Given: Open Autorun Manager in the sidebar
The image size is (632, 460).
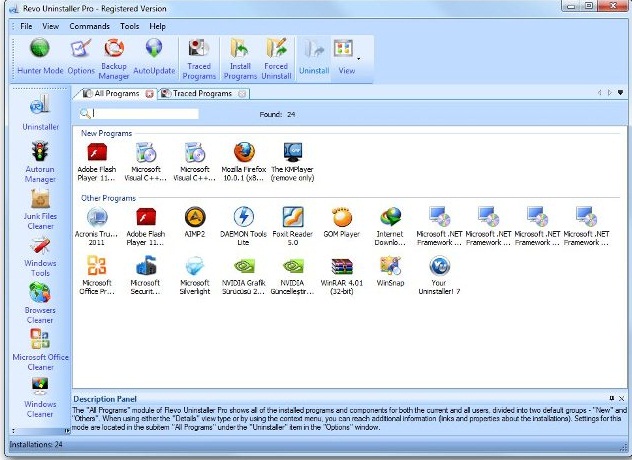Looking at the screenshot, I should coord(40,162).
